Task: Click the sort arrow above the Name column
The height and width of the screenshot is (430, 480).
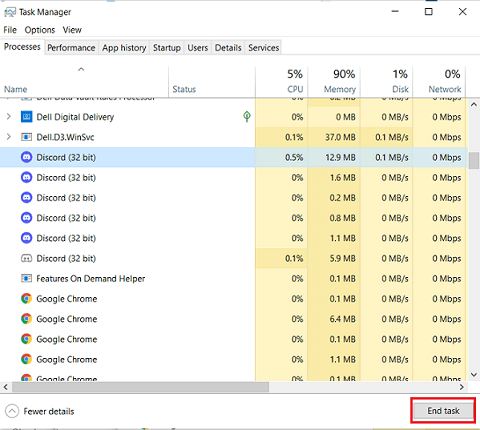Action: [81, 69]
